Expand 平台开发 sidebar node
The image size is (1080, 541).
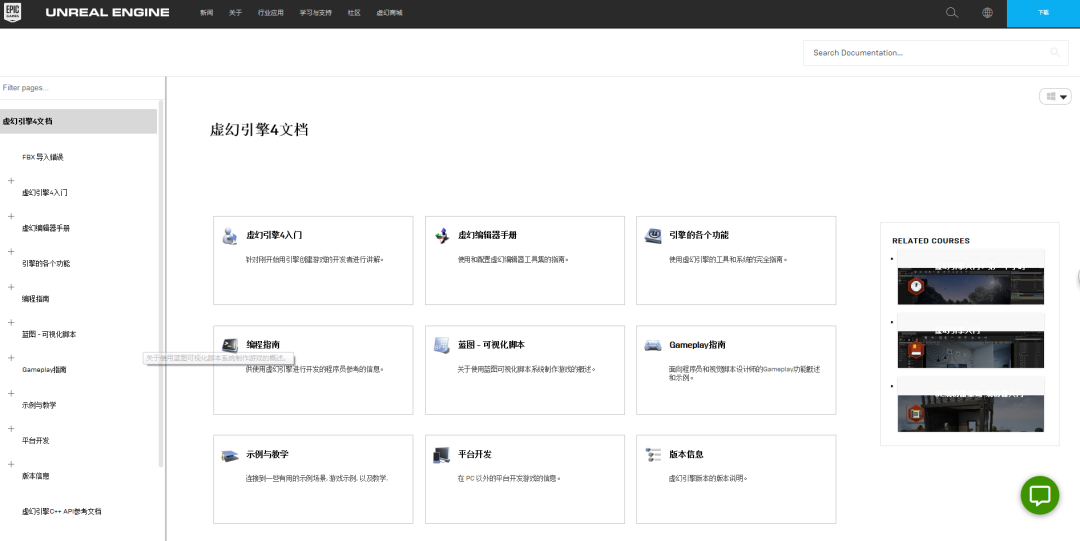click(11, 429)
